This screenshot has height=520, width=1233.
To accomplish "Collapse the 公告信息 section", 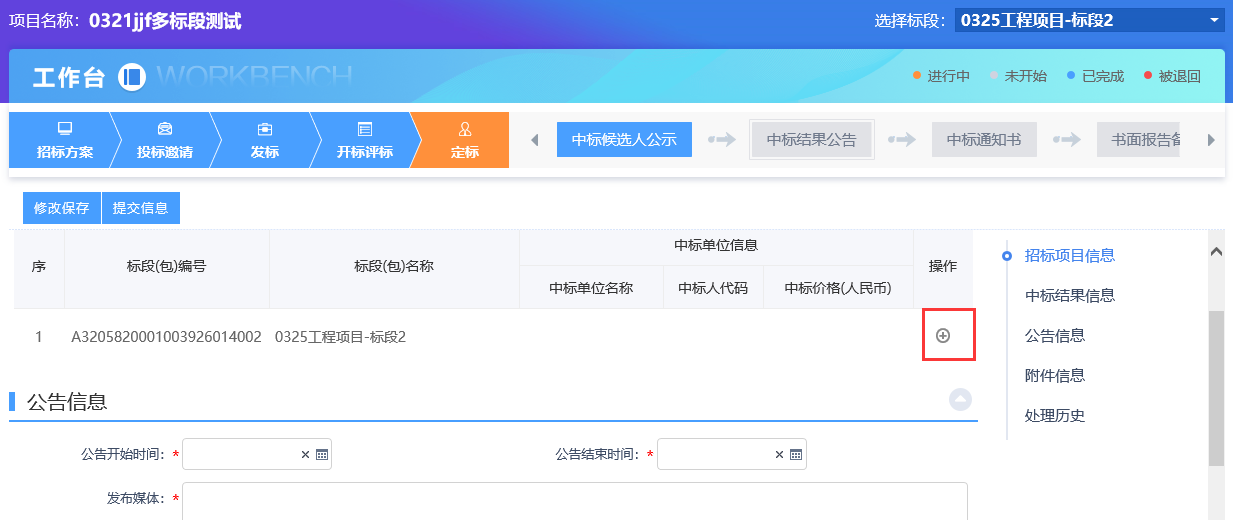I will (960, 400).
